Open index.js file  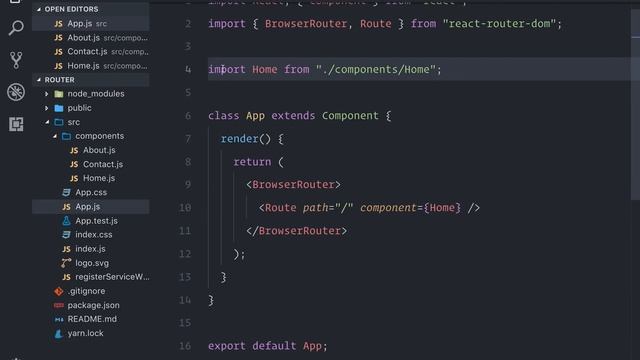(90, 249)
